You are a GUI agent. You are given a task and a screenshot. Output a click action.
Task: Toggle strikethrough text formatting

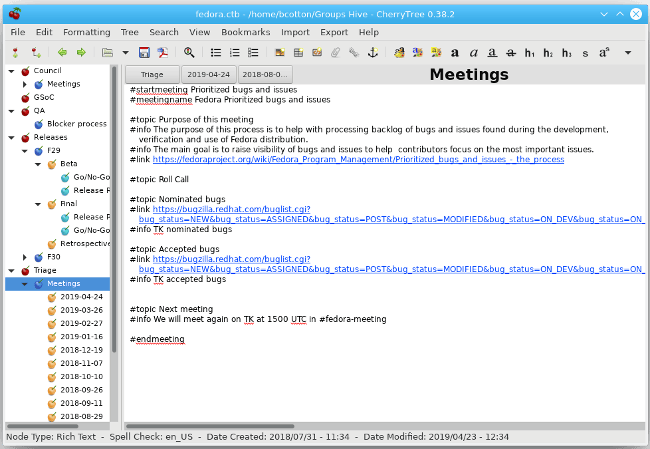click(511, 52)
